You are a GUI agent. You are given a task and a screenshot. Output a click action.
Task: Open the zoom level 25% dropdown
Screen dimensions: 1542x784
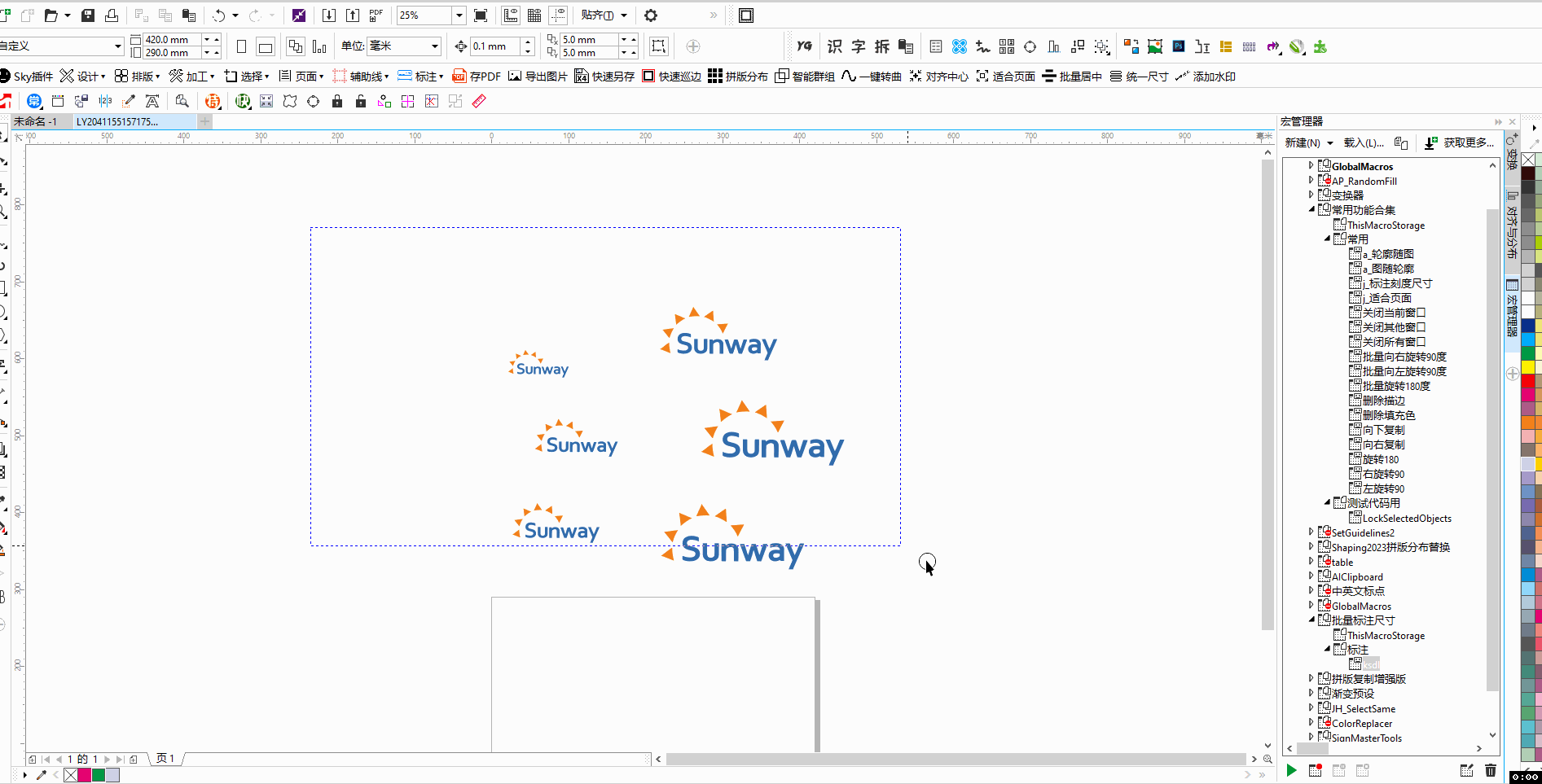pyautogui.click(x=459, y=15)
